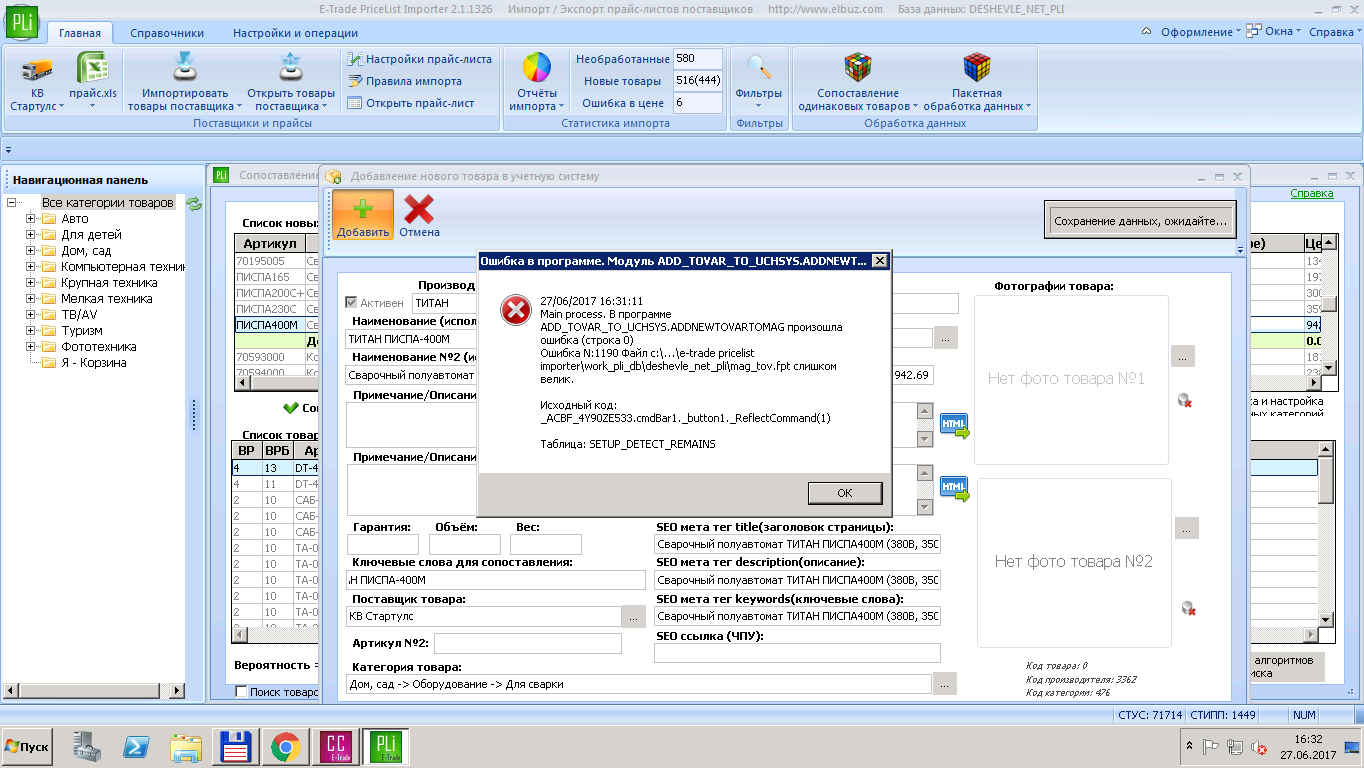The height and width of the screenshot is (768, 1364).
Task: Click Открыть товары поставщика icon
Action: pos(290,67)
